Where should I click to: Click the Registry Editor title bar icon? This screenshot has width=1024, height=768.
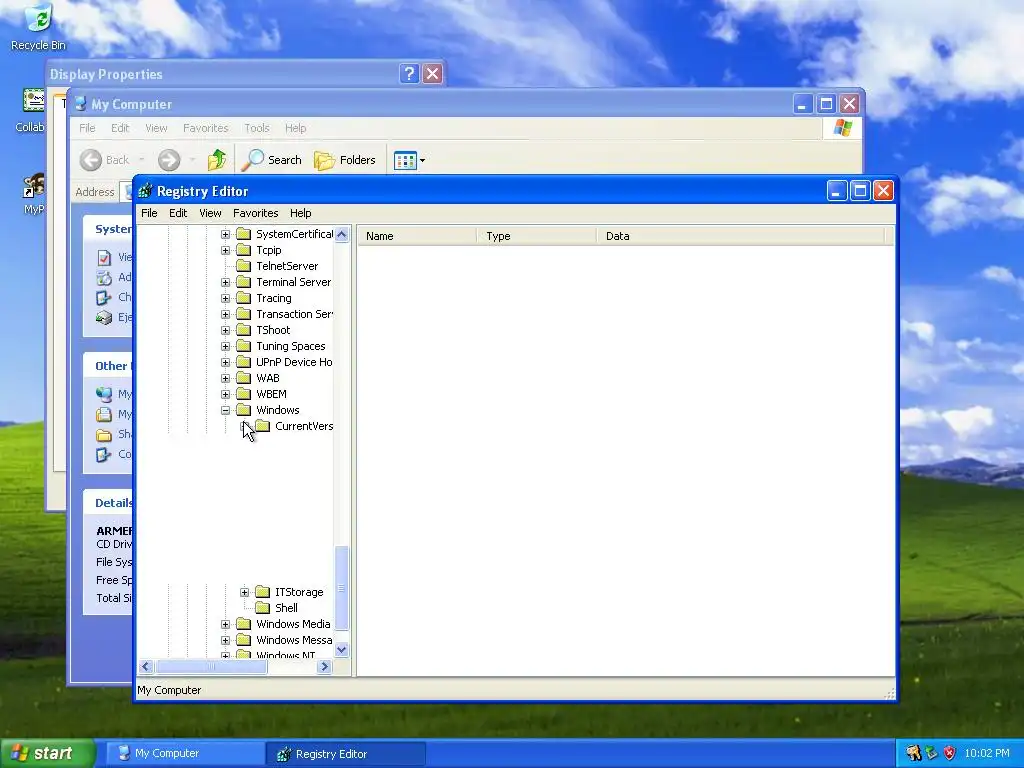tap(146, 191)
